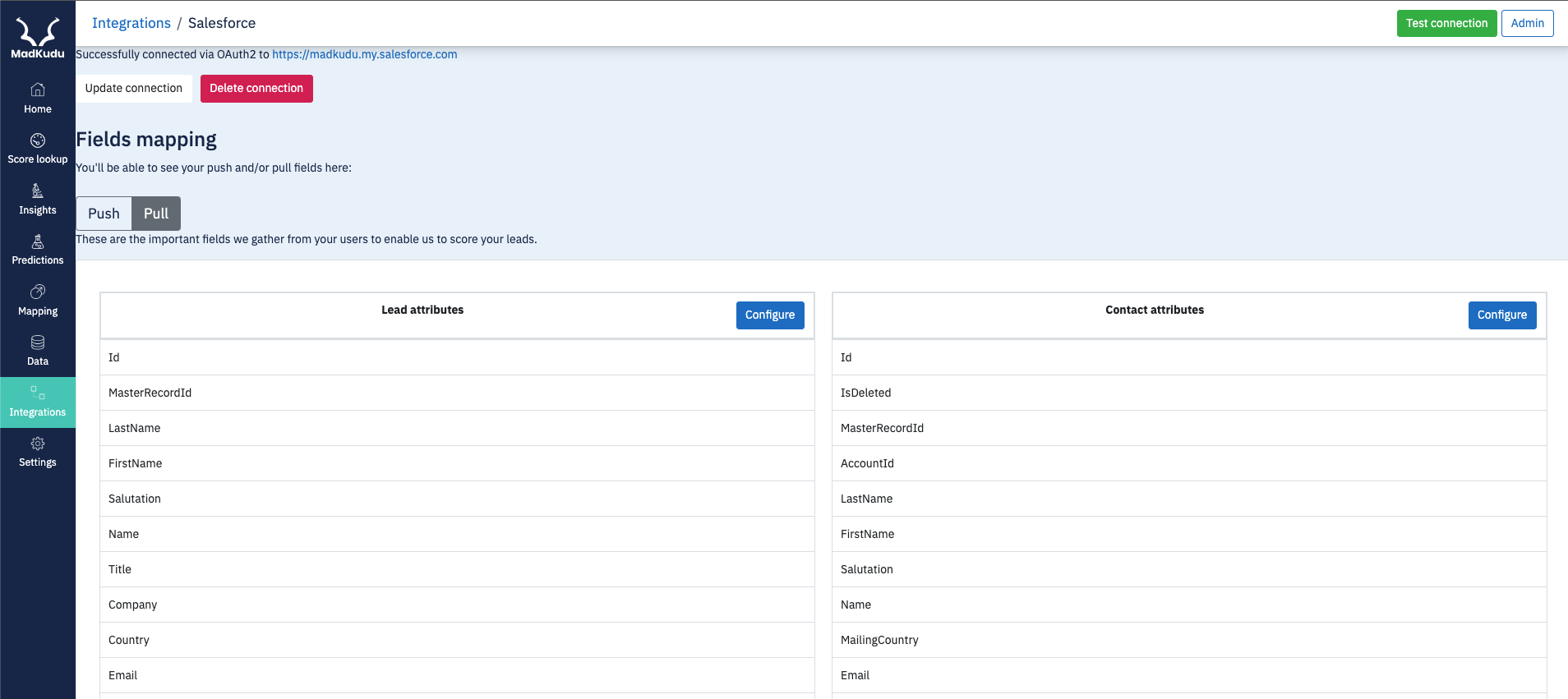Select Contact MasterRecordId row
The width and height of the screenshot is (1568, 699).
click(x=1189, y=428)
